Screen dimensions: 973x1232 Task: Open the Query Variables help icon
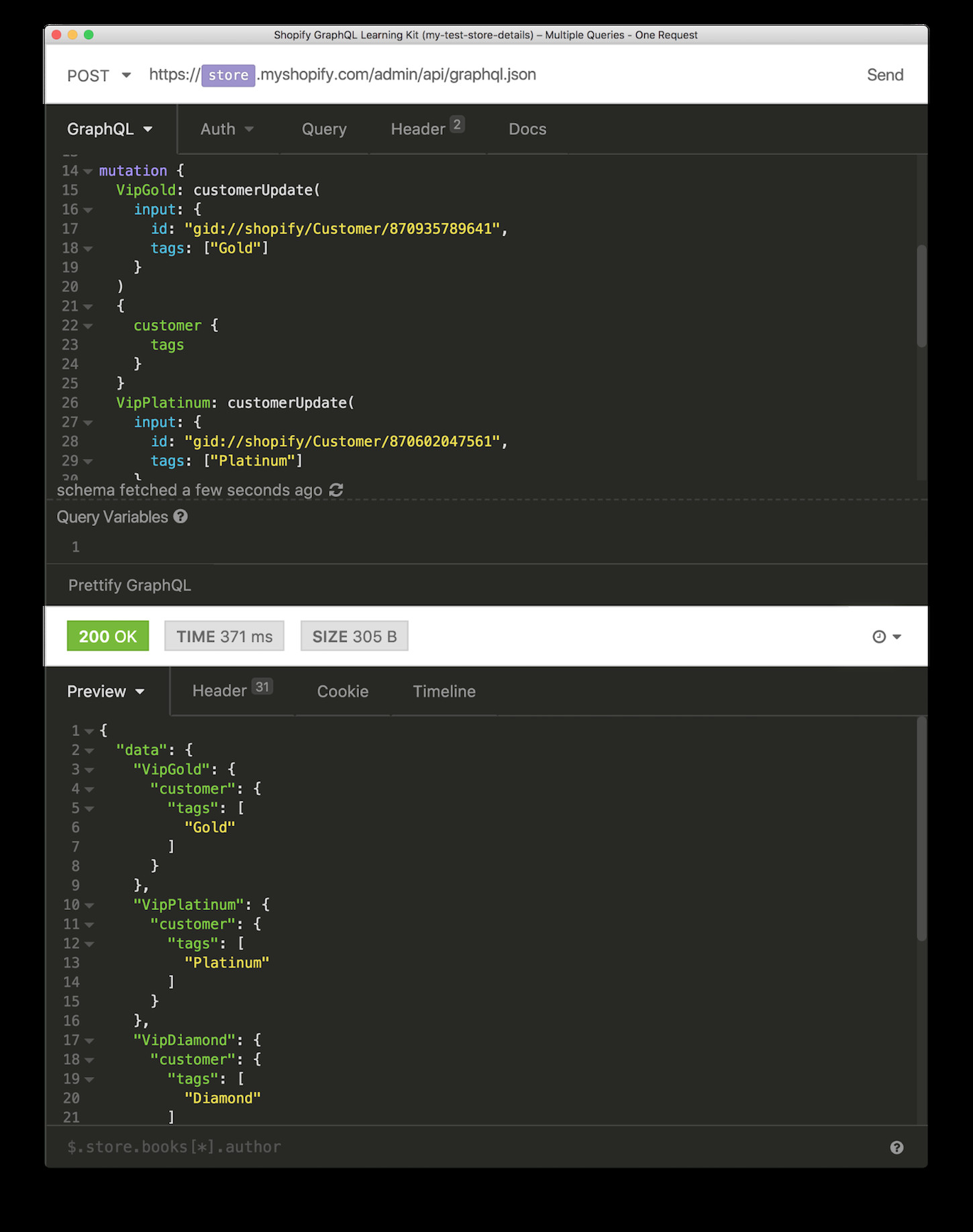181,517
